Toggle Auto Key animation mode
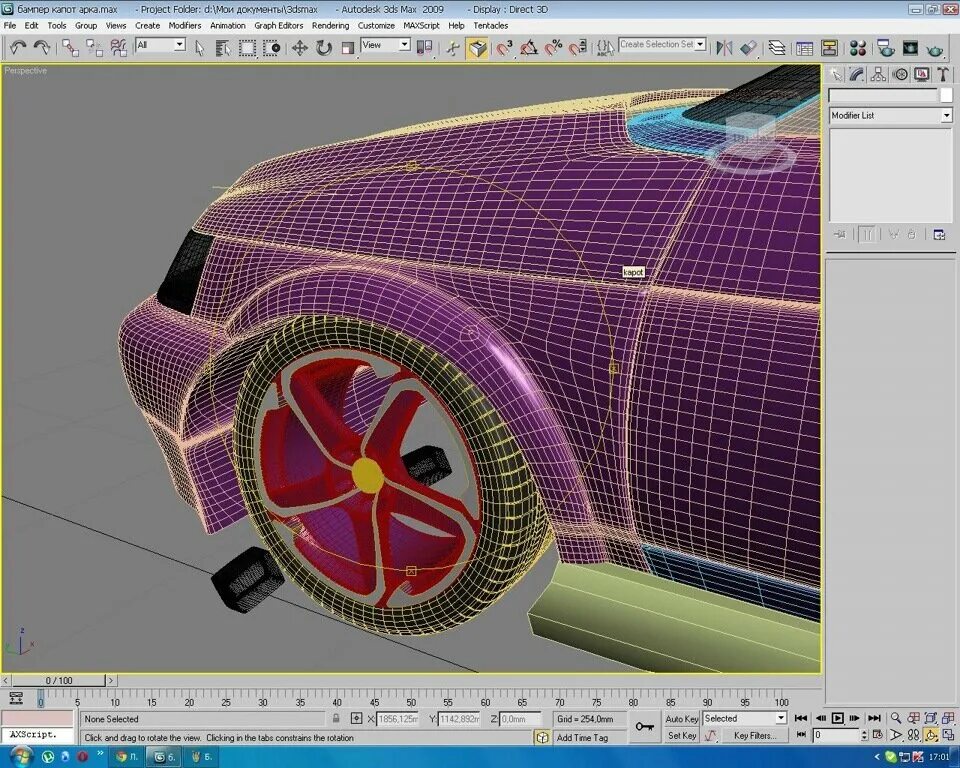960x768 pixels. click(682, 719)
